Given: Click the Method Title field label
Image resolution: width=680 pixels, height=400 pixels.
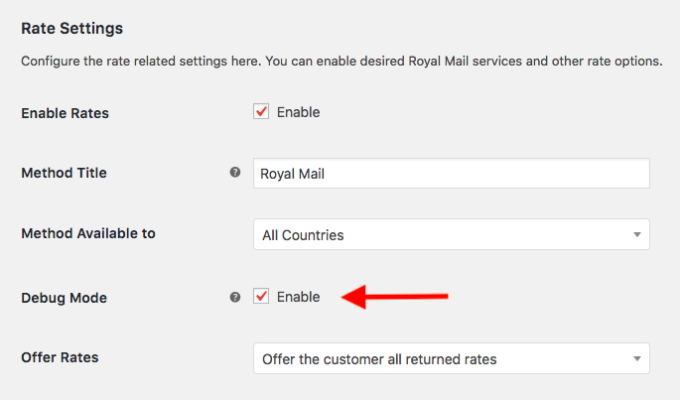Looking at the screenshot, I should 64,173.
